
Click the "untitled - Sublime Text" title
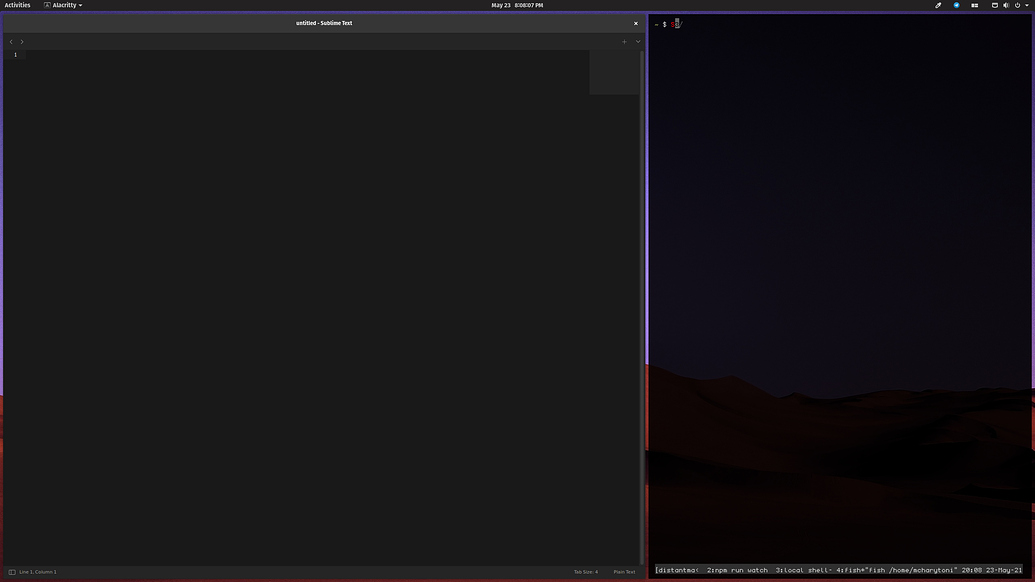pos(323,23)
